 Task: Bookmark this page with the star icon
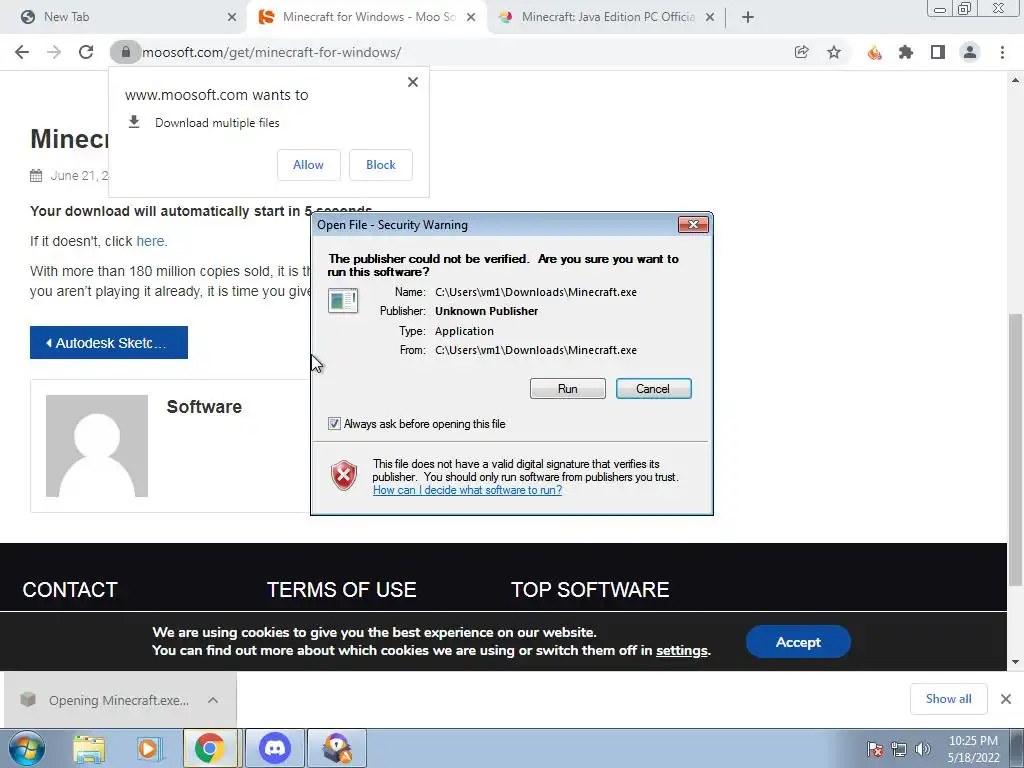tap(834, 52)
